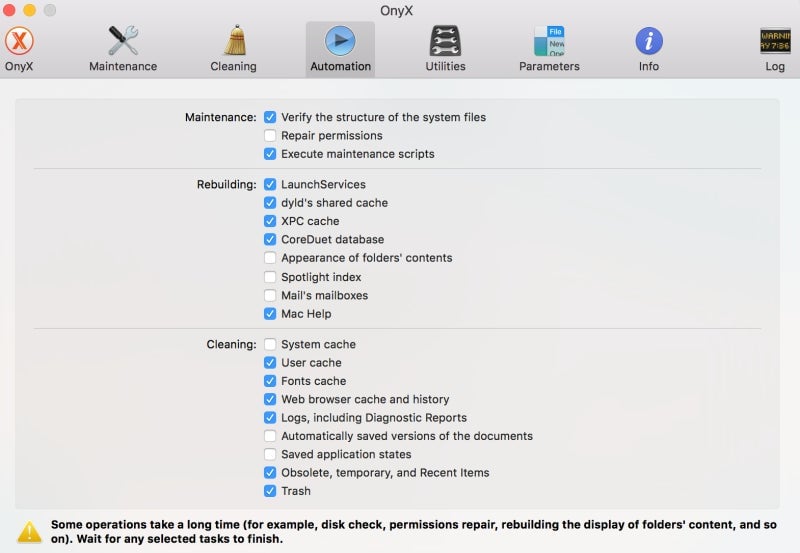
Task: Check Saved application states option
Action: click(x=270, y=455)
